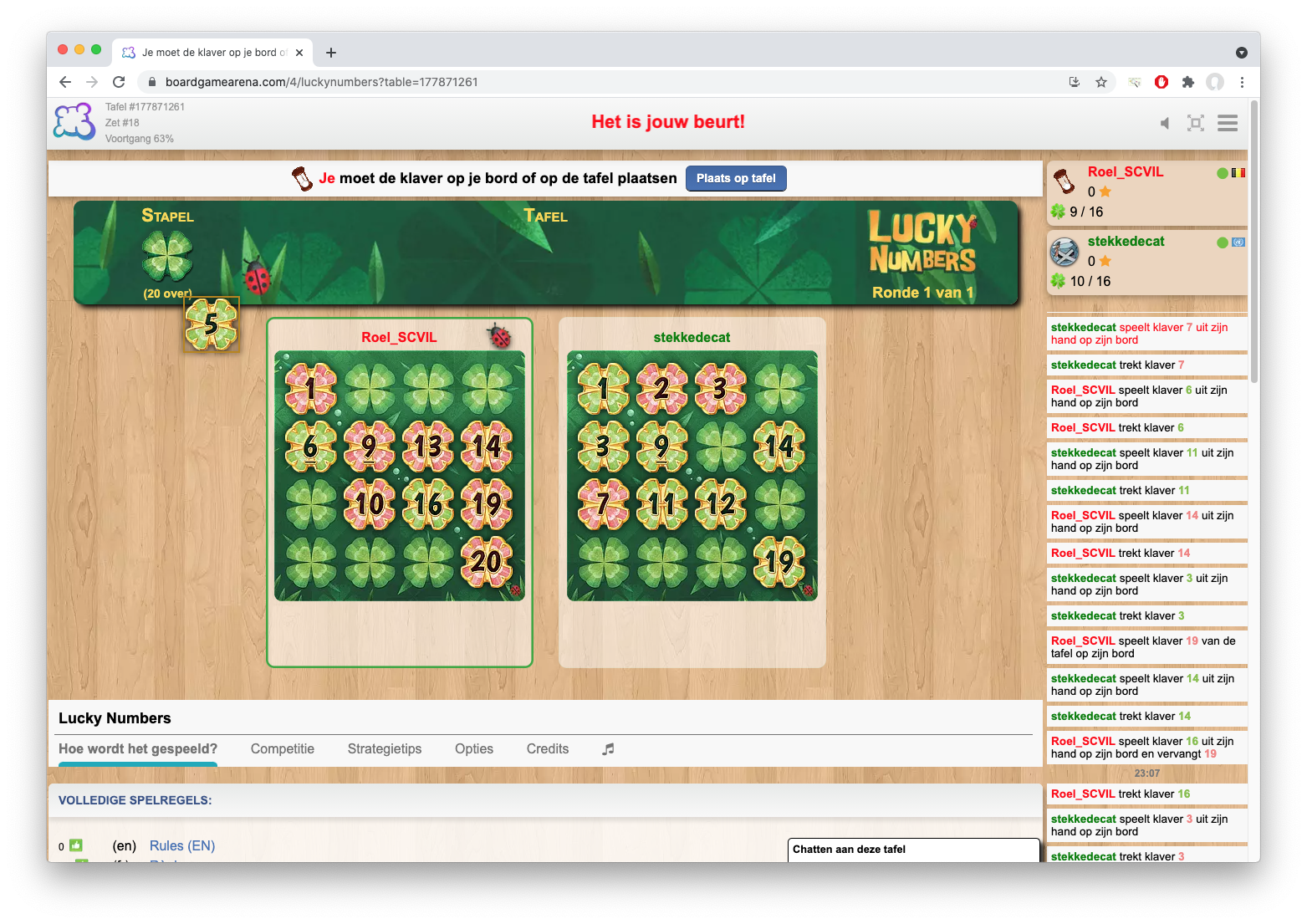Select empty slot left of clover 10 on Roel_SCVIL board

[x=311, y=504]
